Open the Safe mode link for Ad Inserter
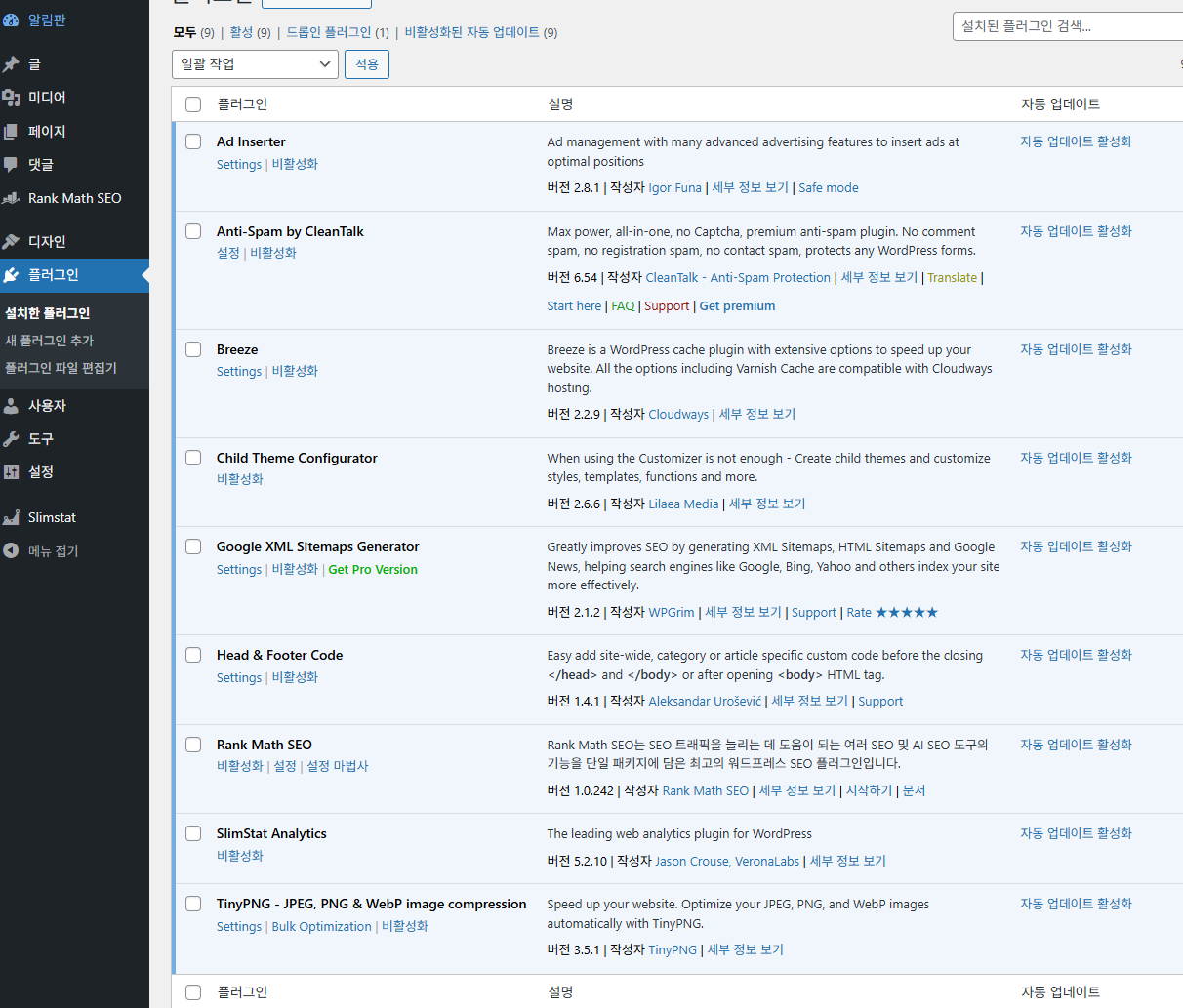Image resolution: width=1183 pixels, height=1008 pixels. (829, 188)
